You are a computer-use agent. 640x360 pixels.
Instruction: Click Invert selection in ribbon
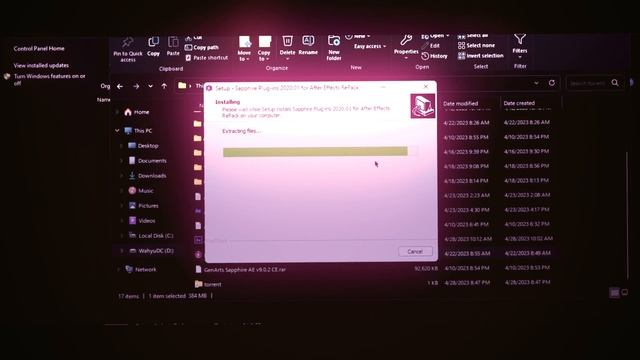pyautogui.click(x=481, y=56)
